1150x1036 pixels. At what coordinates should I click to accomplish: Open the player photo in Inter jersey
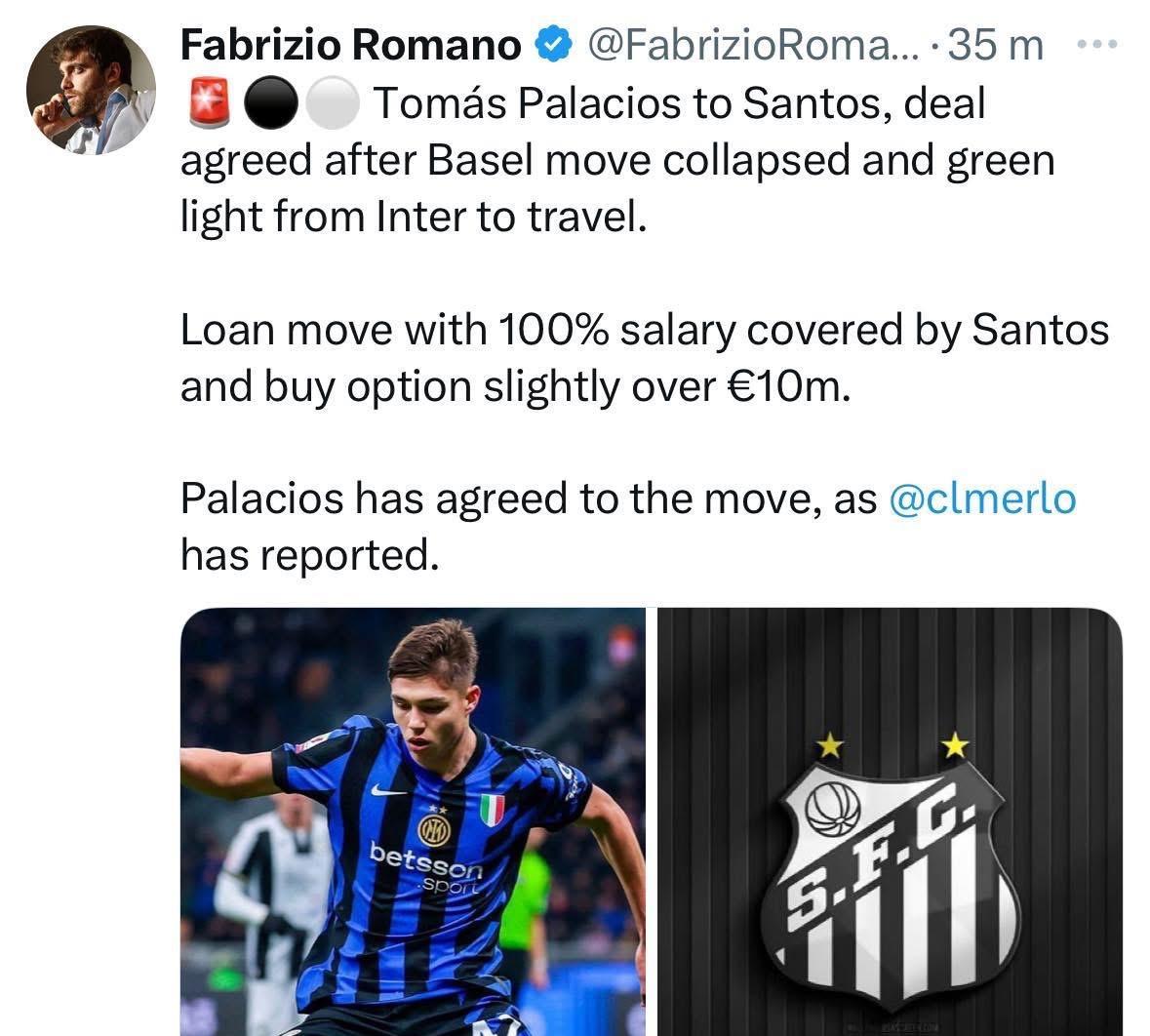pyautogui.click(x=412, y=821)
